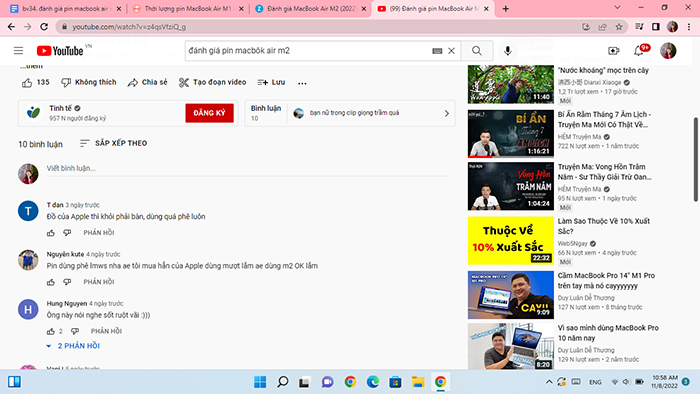The height and width of the screenshot is (394, 700).
Task: Click Không thích dislike button
Action: click(89, 83)
